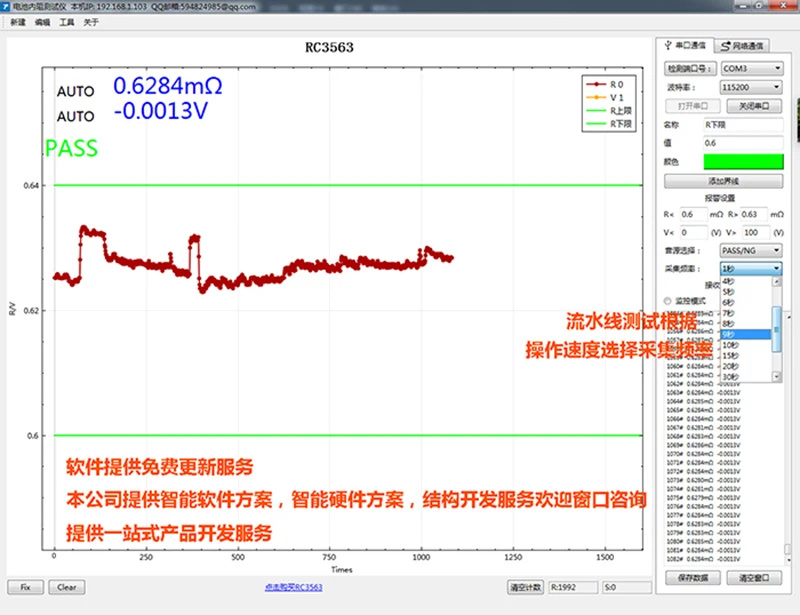Open the 新建 menu
Screen dimensions: 800x615
coord(18,22)
